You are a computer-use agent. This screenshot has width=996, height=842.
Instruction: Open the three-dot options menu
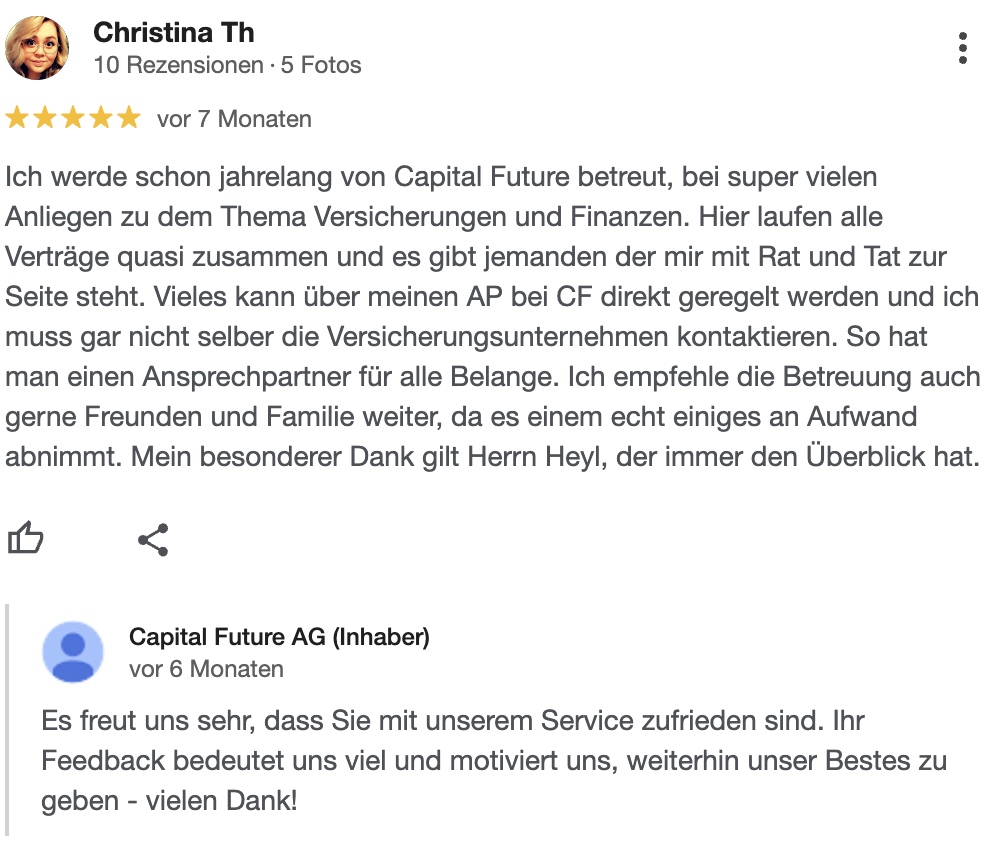click(962, 48)
